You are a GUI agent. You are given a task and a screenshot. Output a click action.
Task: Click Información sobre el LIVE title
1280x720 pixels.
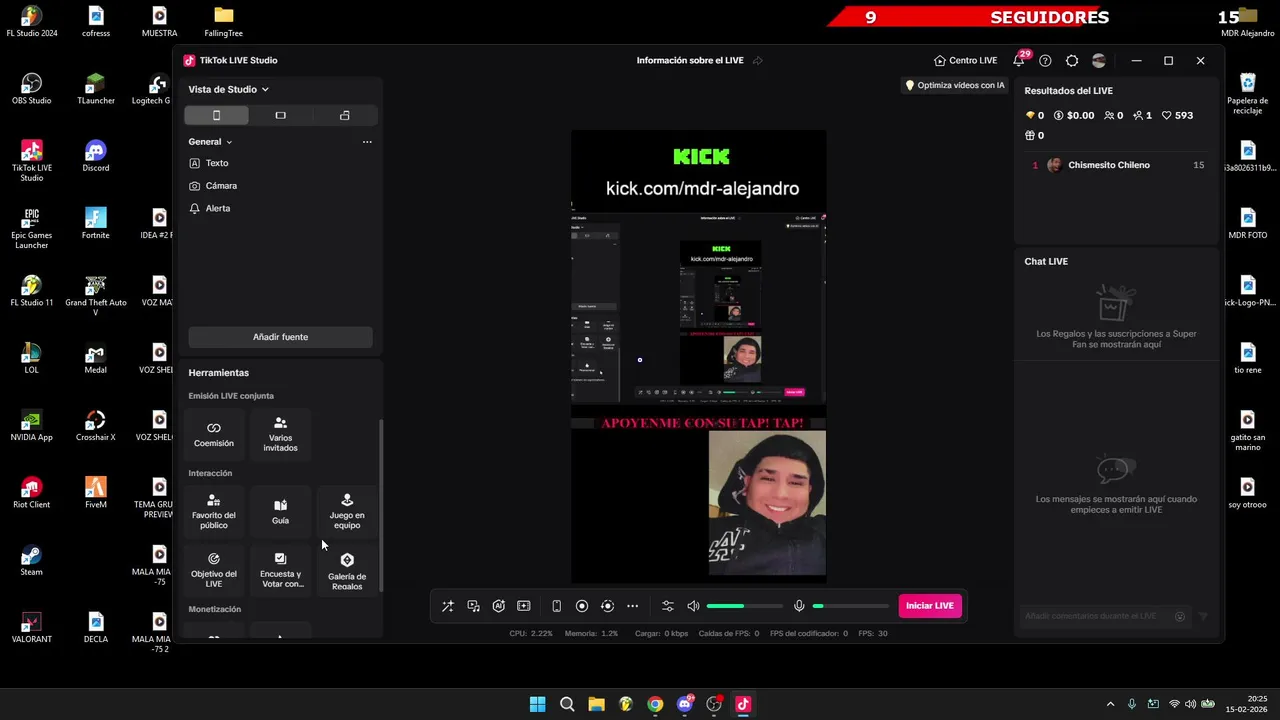point(690,60)
